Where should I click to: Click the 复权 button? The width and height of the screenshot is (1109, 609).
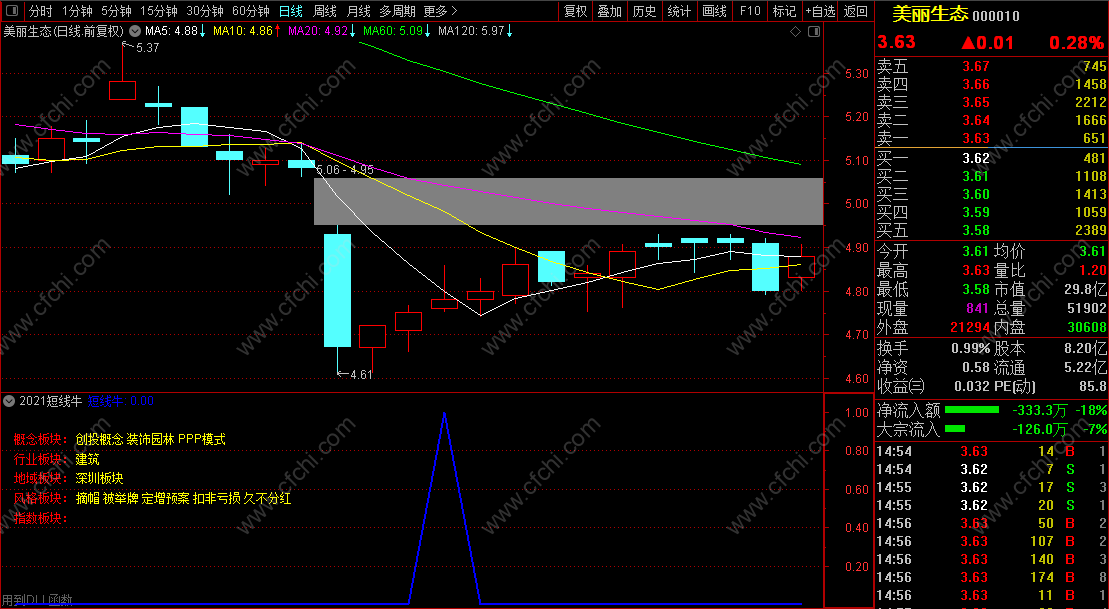[x=576, y=11]
